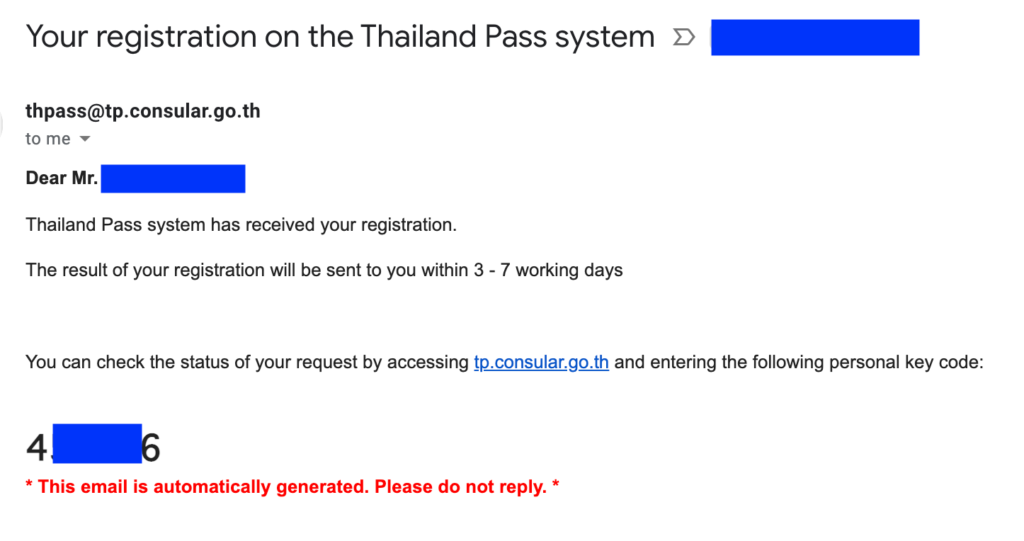This screenshot has width=1024, height=541.
Task: Click the subject 'Your registration on the Thailand Pass system'
Action: click(340, 37)
